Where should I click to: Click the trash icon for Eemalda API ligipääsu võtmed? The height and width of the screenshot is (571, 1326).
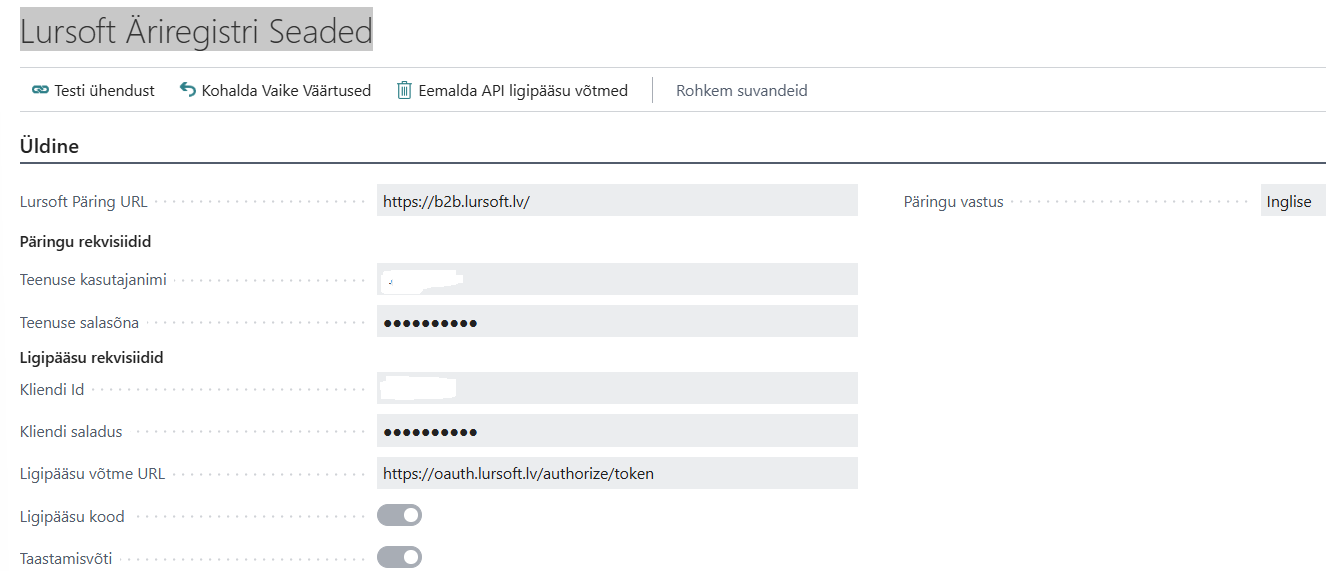[404, 90]
